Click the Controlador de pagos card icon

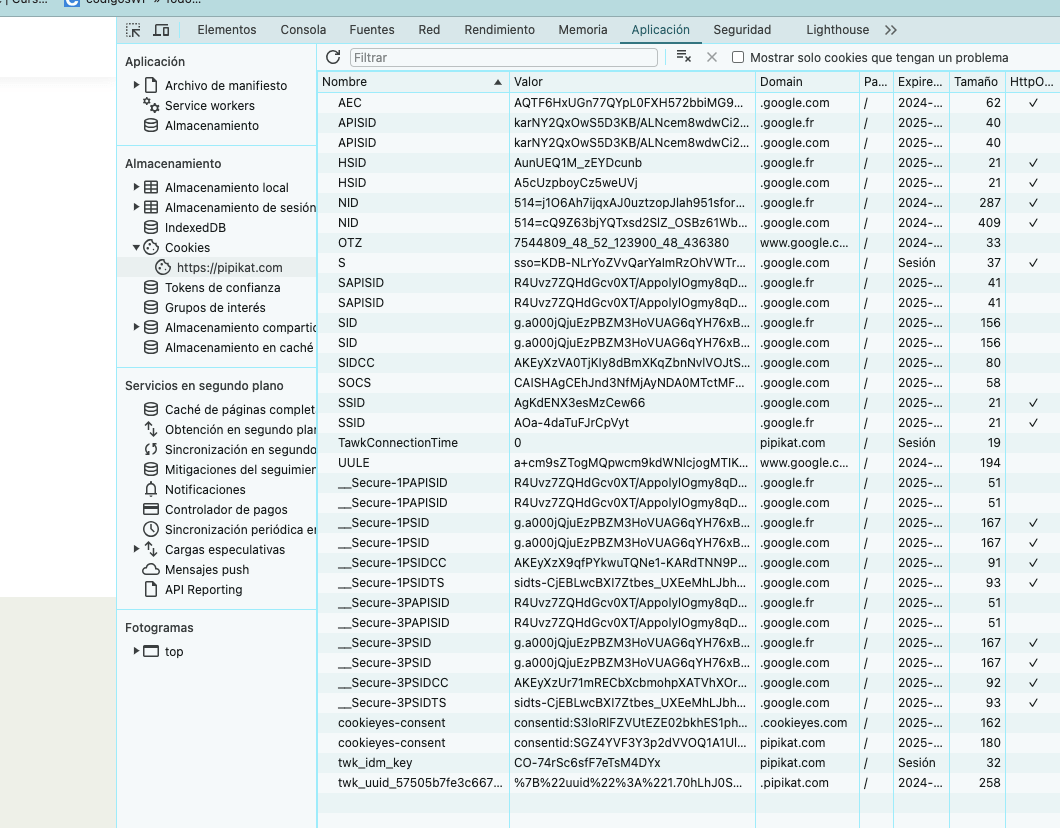151,510
